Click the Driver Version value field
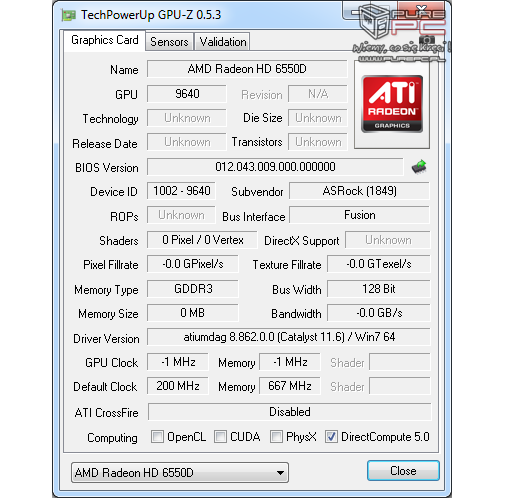 (289, 337)
